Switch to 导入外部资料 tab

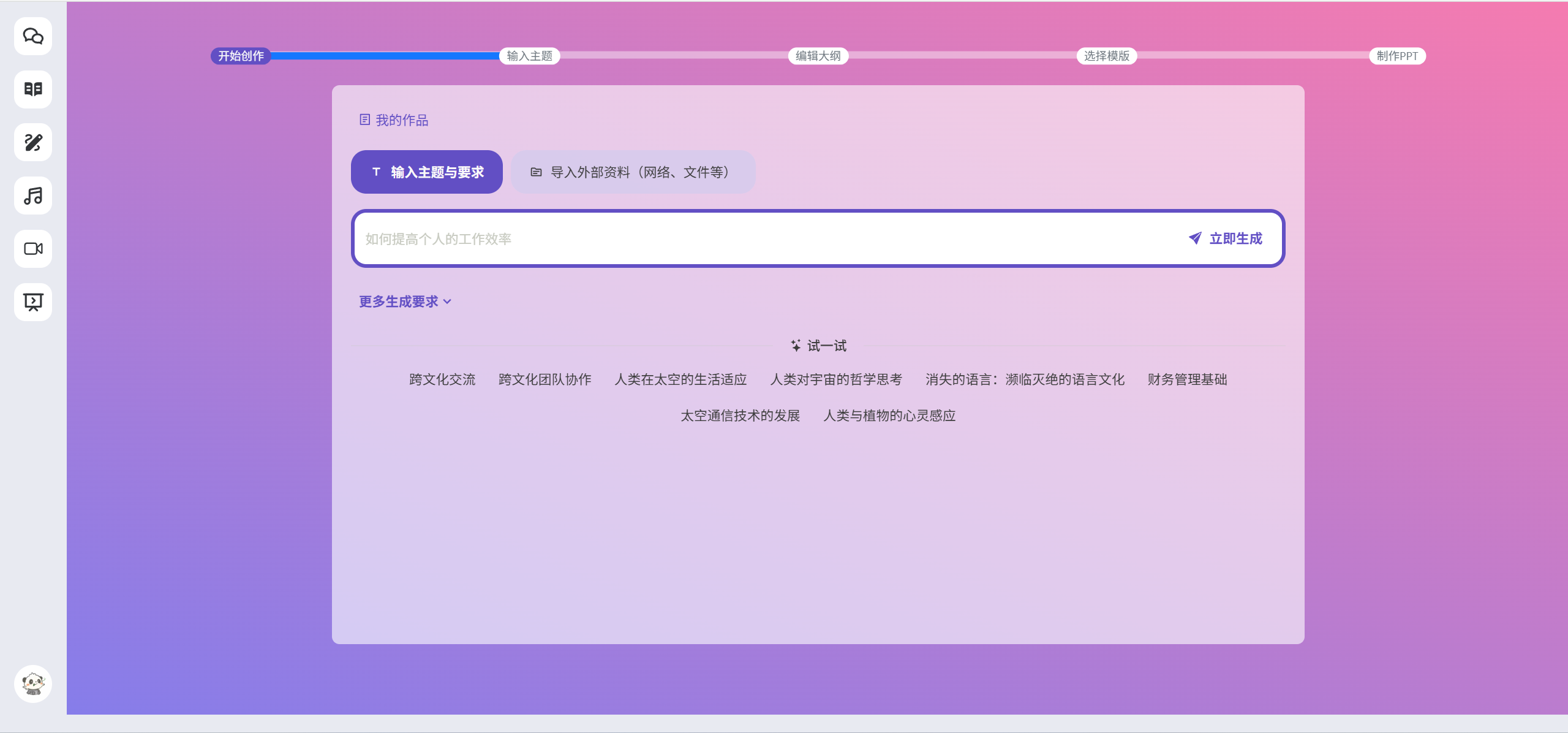[633, 172]
